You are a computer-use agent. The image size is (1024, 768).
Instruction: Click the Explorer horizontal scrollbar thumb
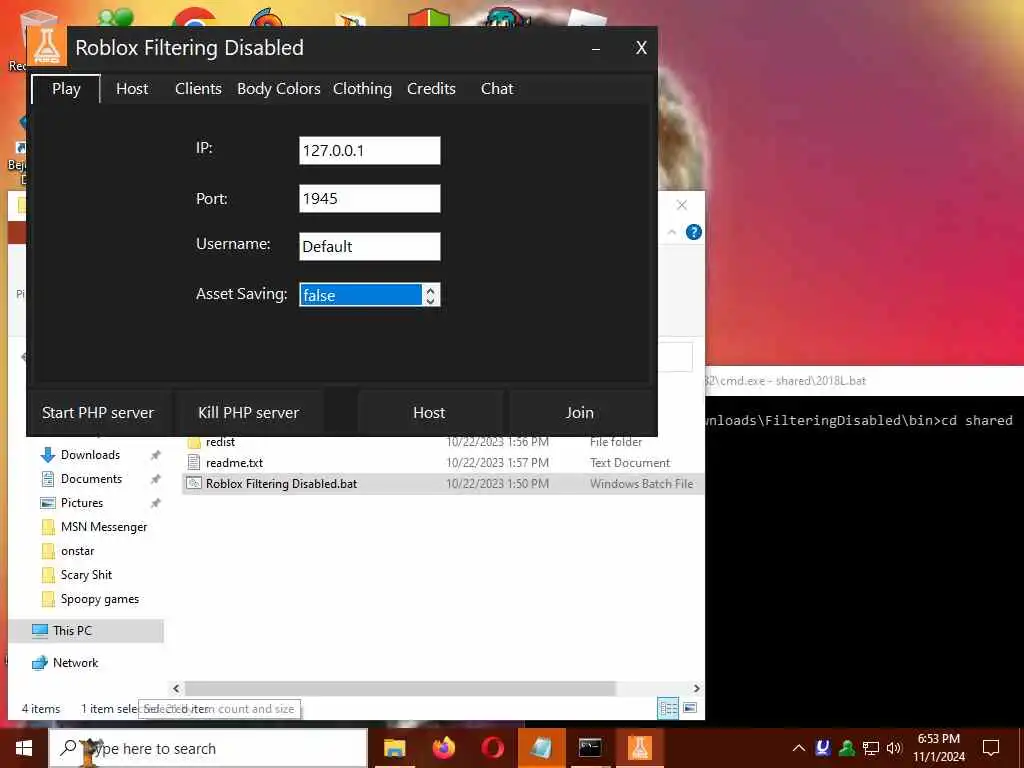click(400, 688)
